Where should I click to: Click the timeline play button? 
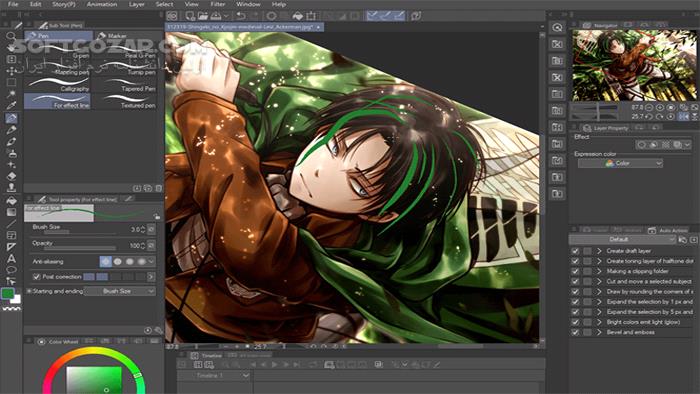tap(275, 365)
